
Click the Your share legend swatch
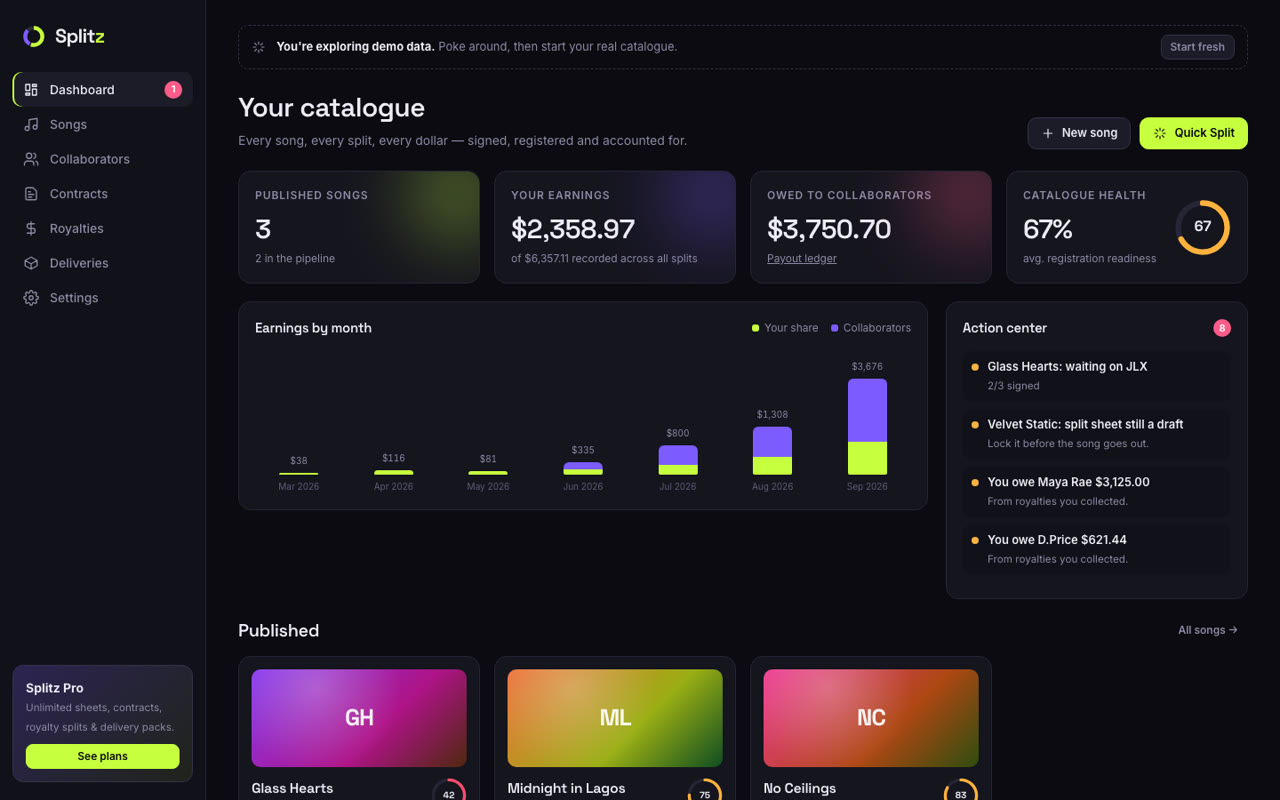(x=756, y=328)
